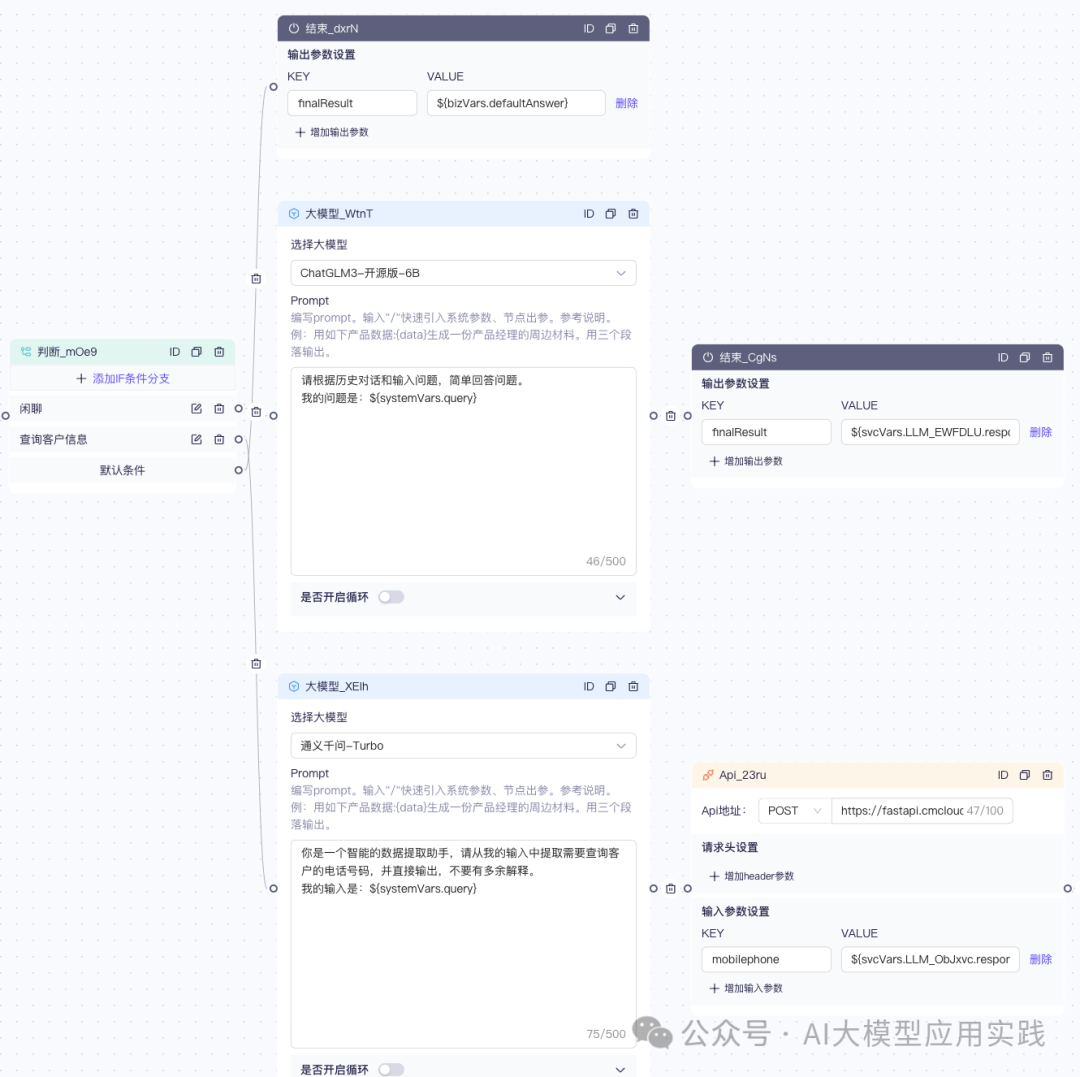
Task: Show ID of 结束_dxrN node
Action: coord(588,28)
